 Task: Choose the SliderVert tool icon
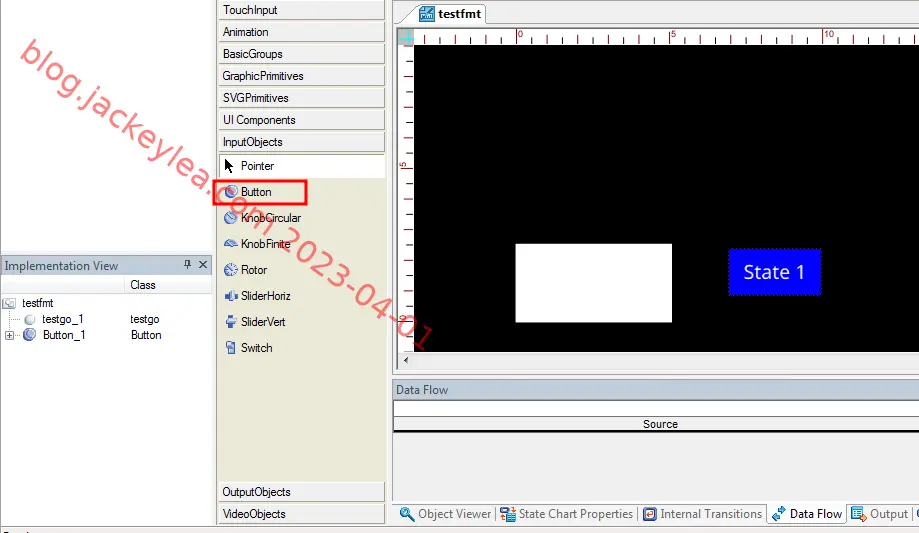click(231, 322)
